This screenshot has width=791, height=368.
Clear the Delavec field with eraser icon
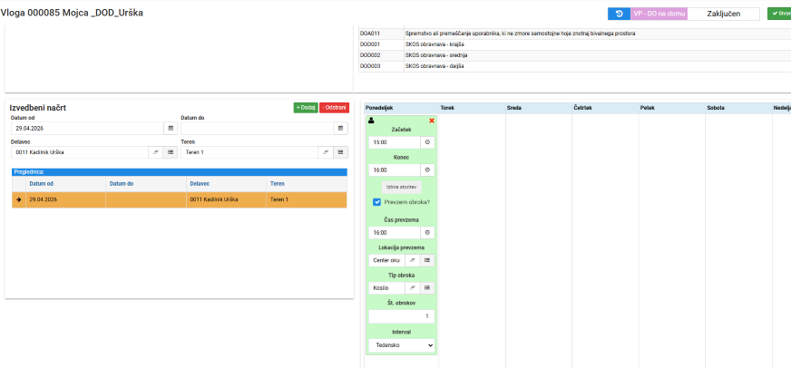pyautogui.click(x=155, y=152)
